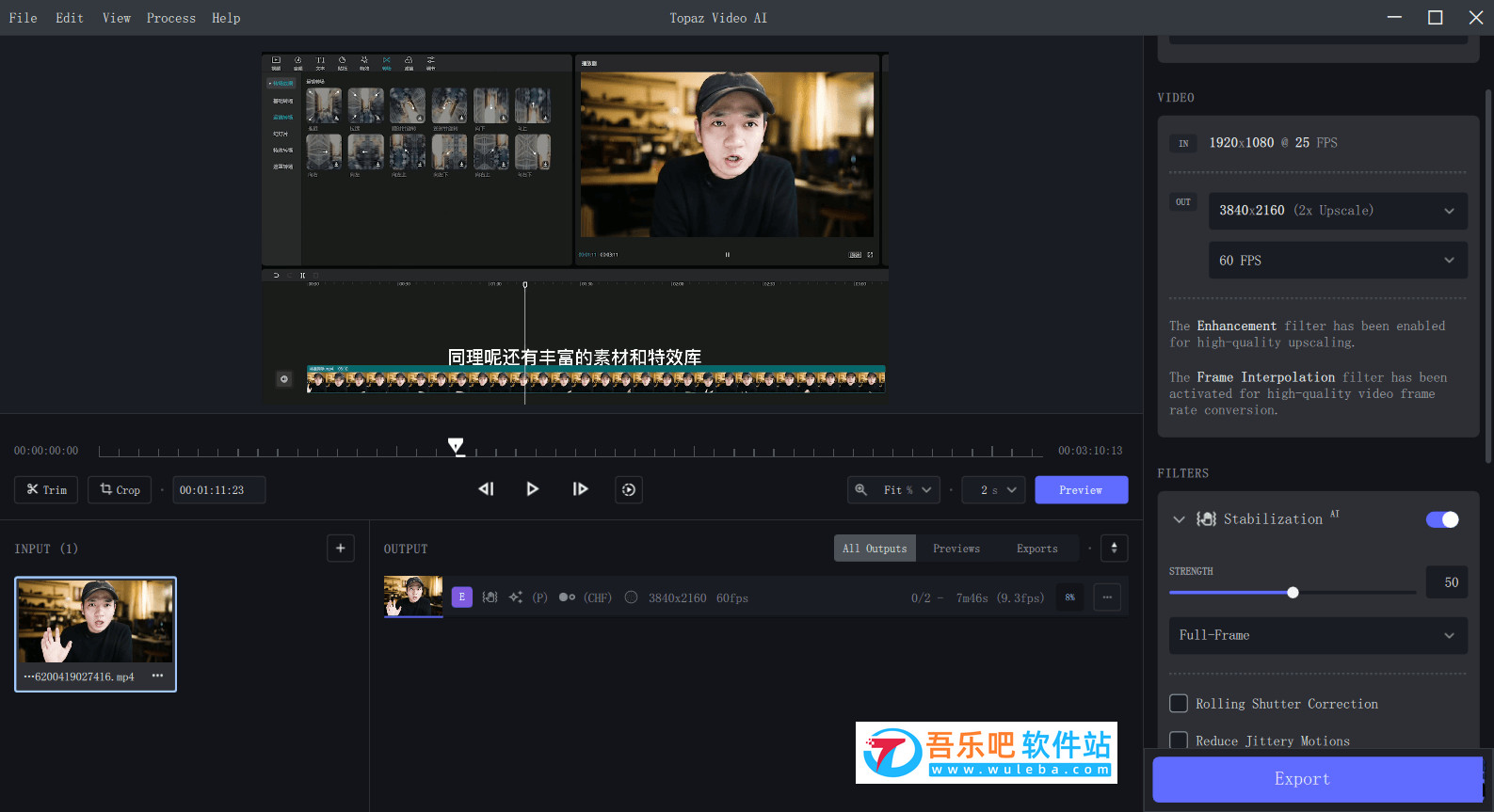Switch to the Previews tab
Viewport: 1494px width, 812px height.
point(956,549)
